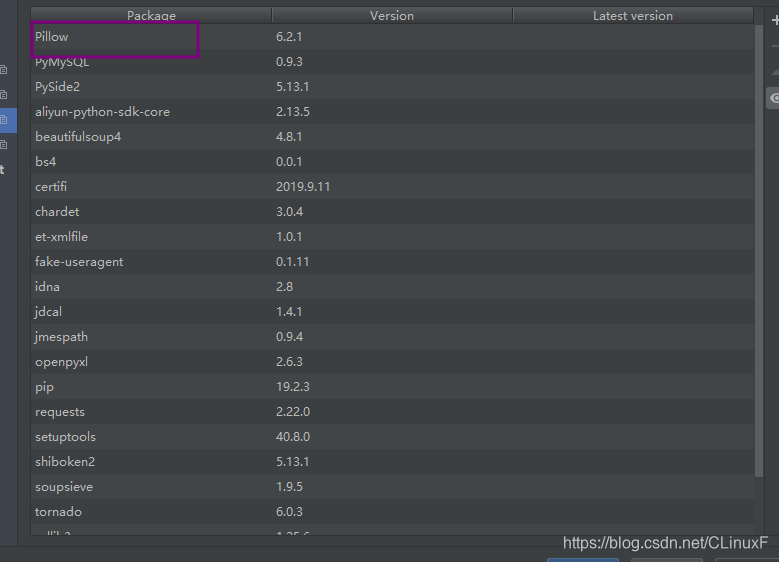
Task: Click certifi's version 2019.9.11
Action: [303, 187]
